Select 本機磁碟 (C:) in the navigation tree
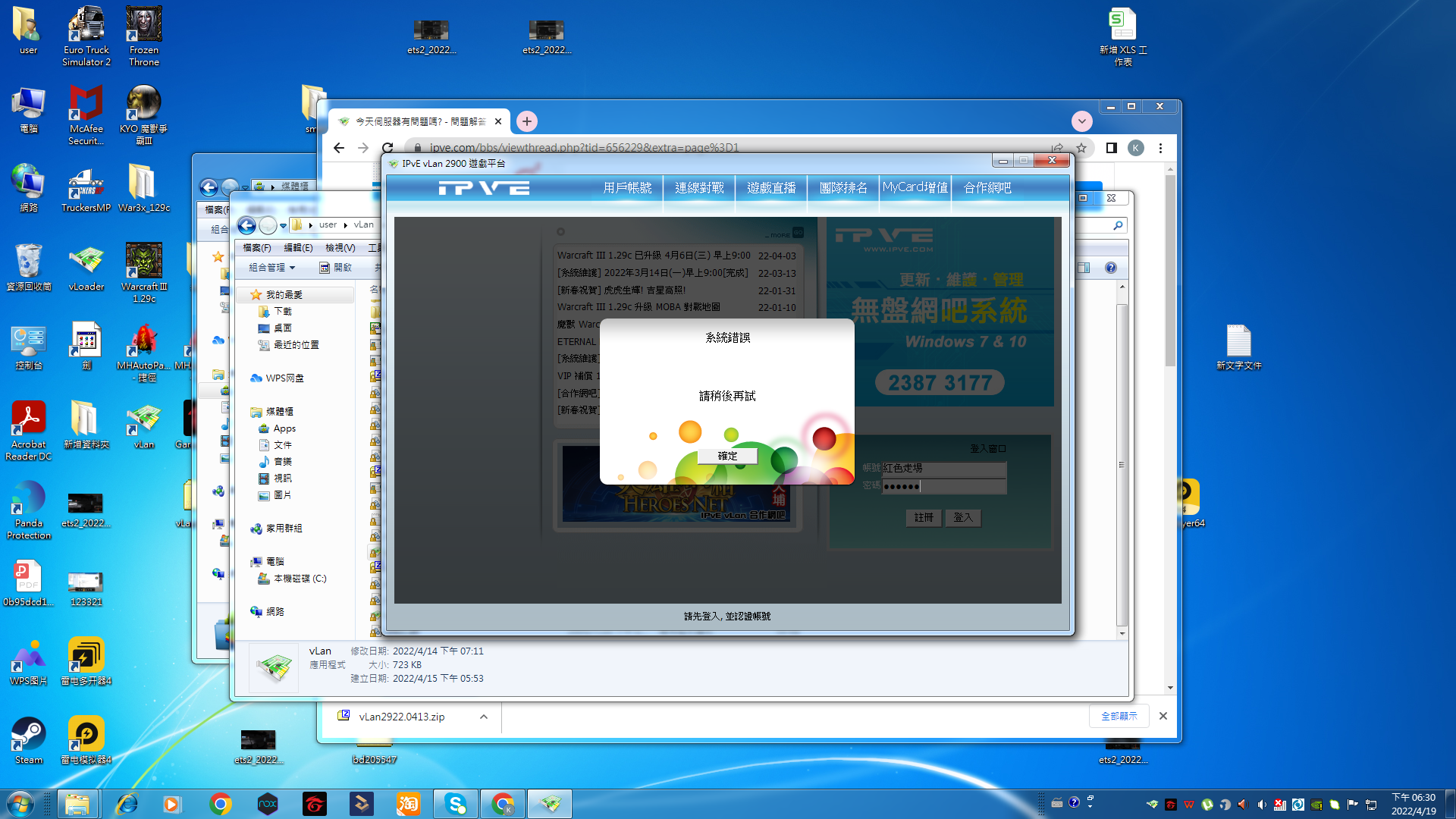1456x819 pixels. (x=300, y=579)
